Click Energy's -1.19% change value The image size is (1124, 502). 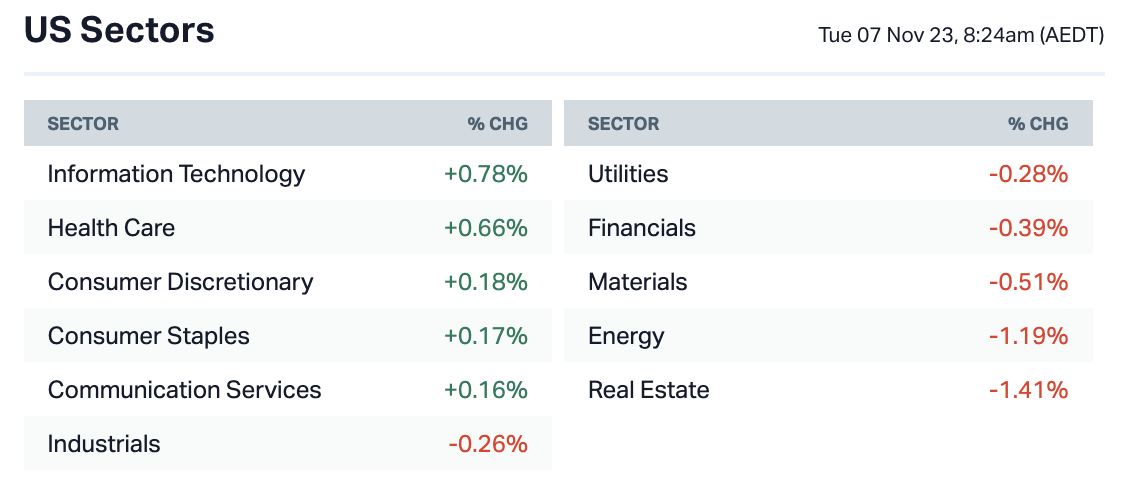1028,336
